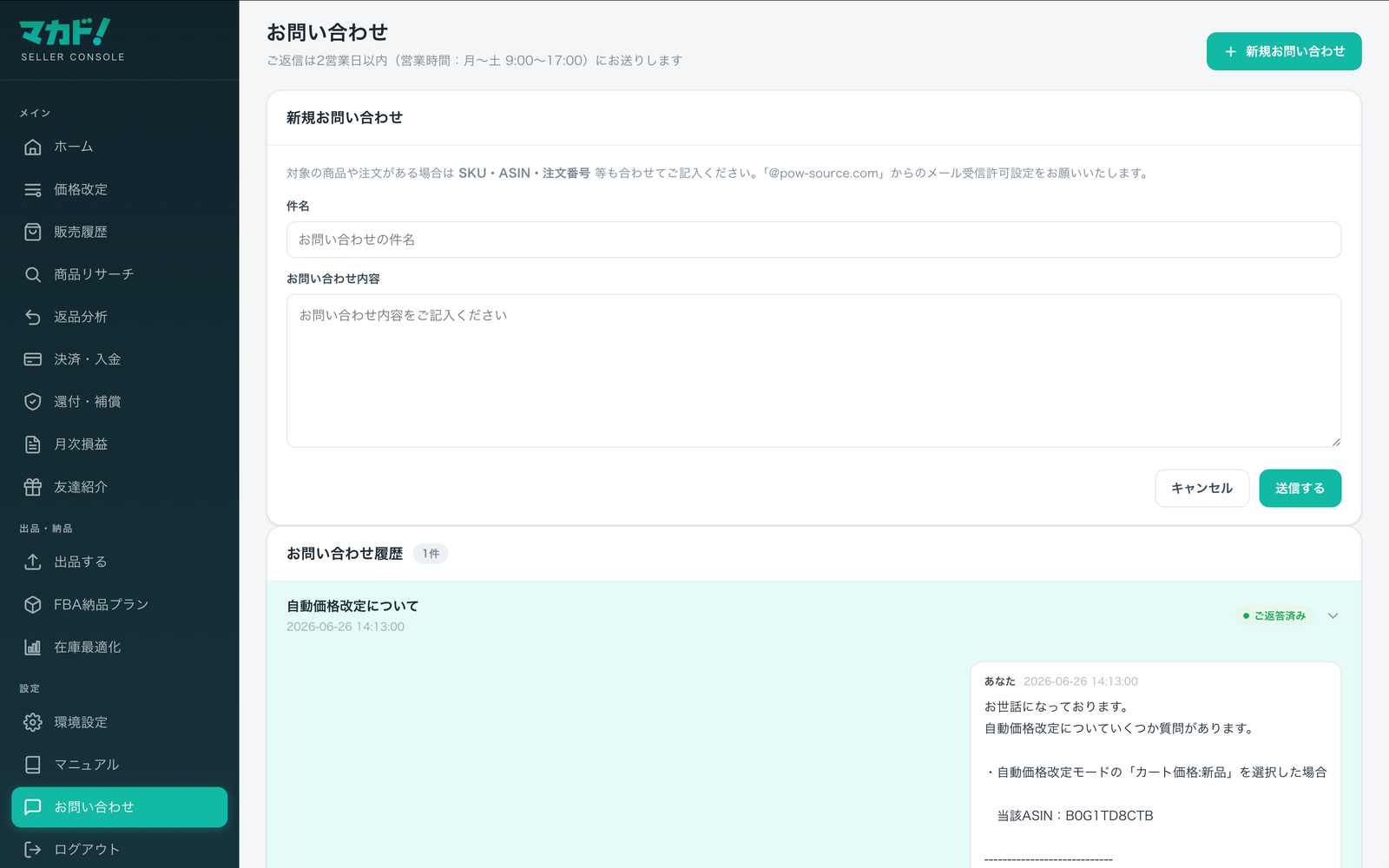Click the 2026-06-26 14:13:00 inquiry timestamp

coord(346,627)
